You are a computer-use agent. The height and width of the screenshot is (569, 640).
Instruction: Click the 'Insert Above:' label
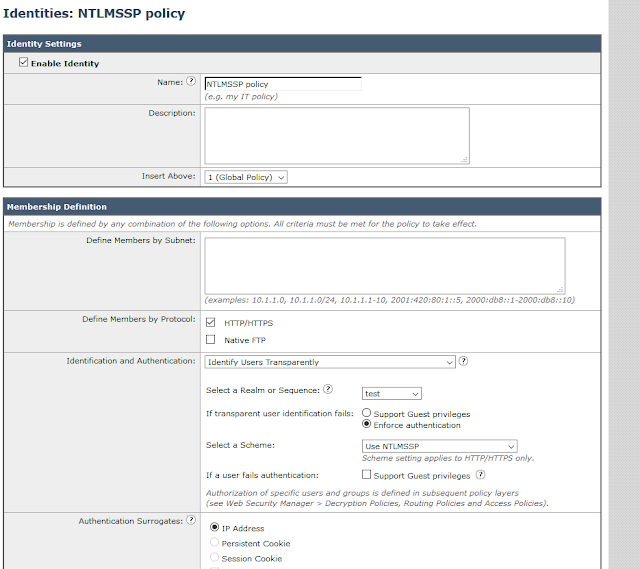click(169, 176)
